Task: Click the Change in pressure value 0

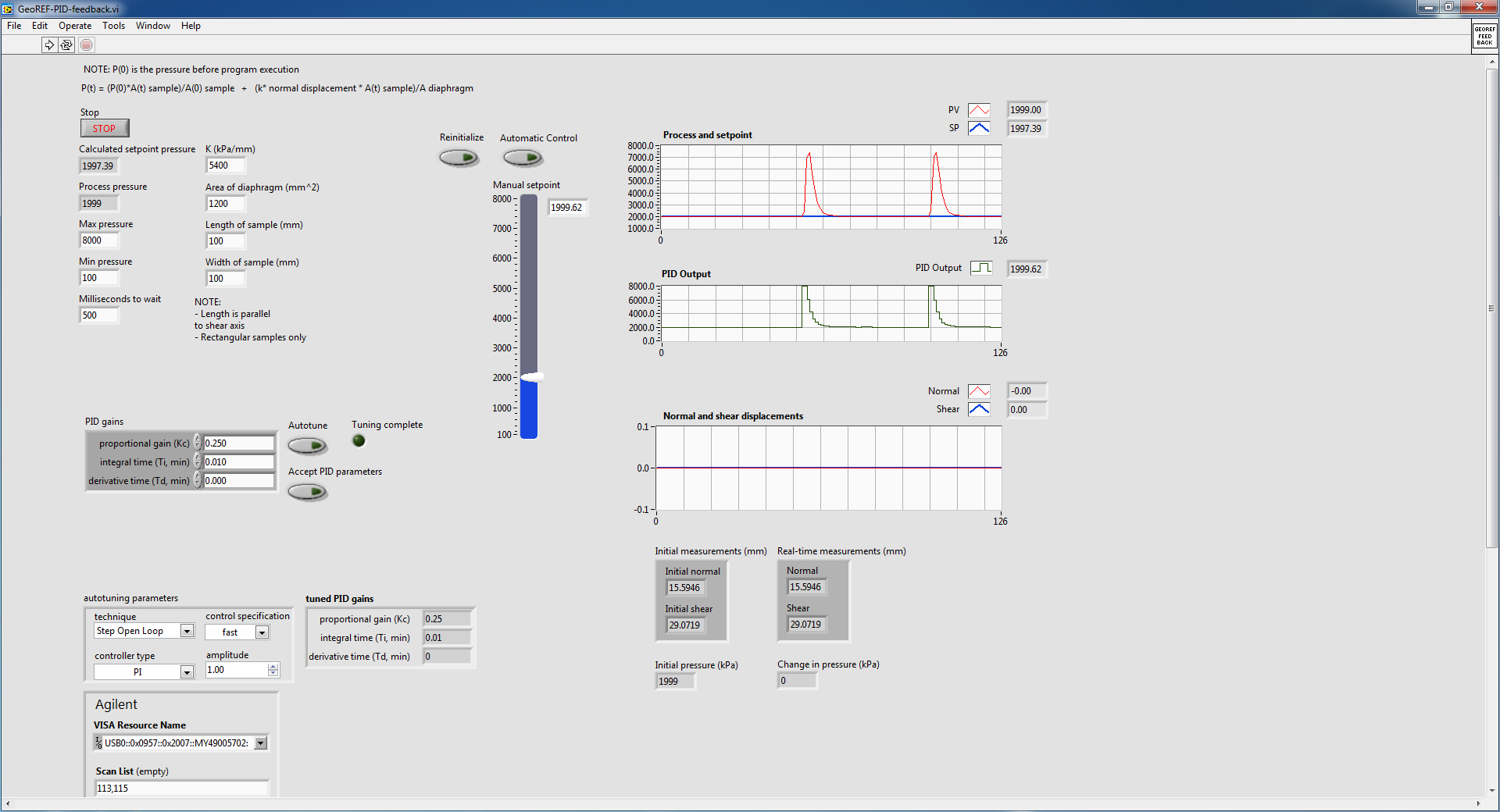Action: tap(798, 681)
